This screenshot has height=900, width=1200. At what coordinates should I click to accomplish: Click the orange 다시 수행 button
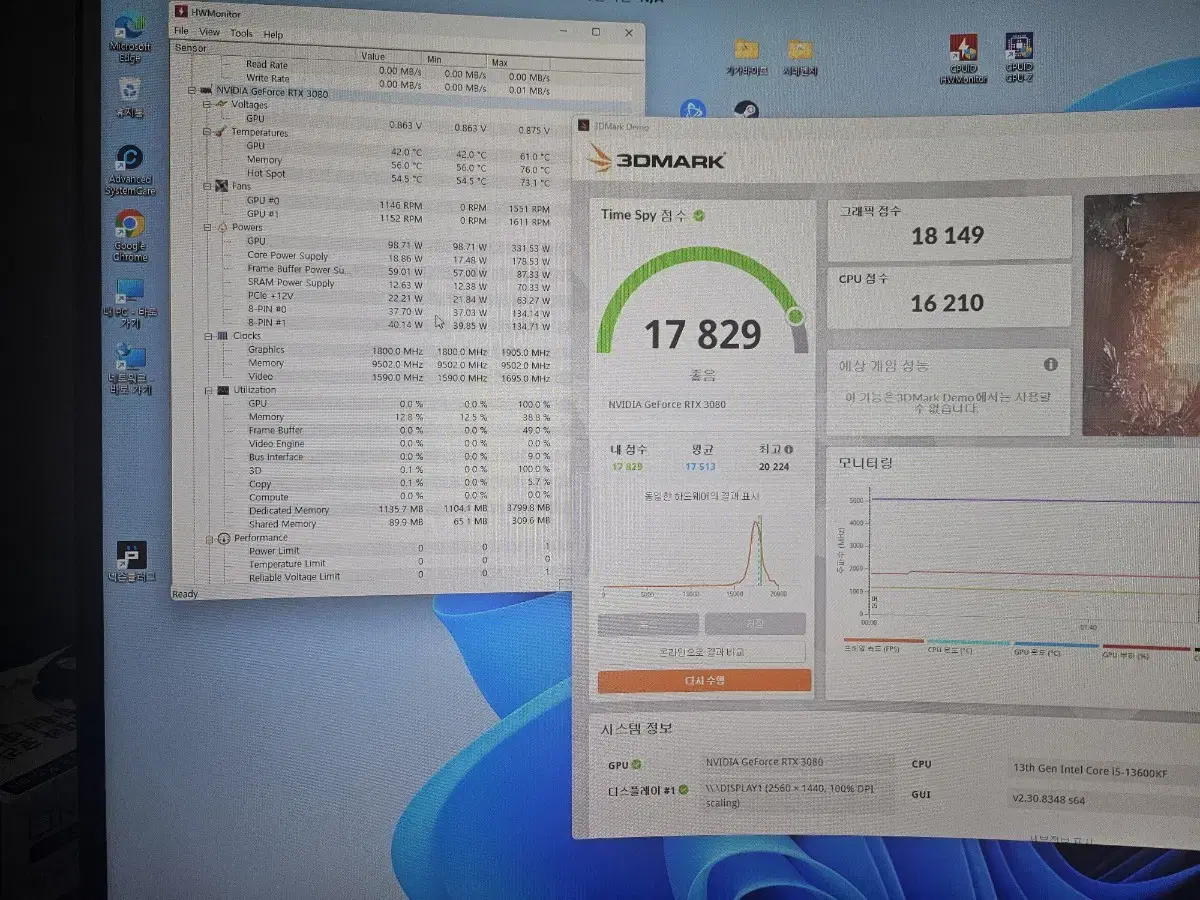point(704,680)
